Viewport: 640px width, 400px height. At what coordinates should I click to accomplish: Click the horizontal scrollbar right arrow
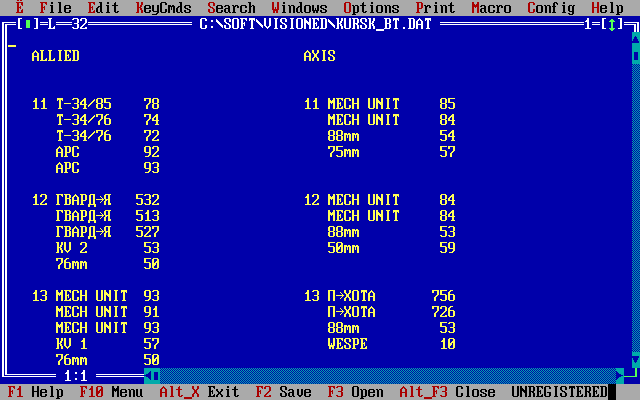coord(620,376)
